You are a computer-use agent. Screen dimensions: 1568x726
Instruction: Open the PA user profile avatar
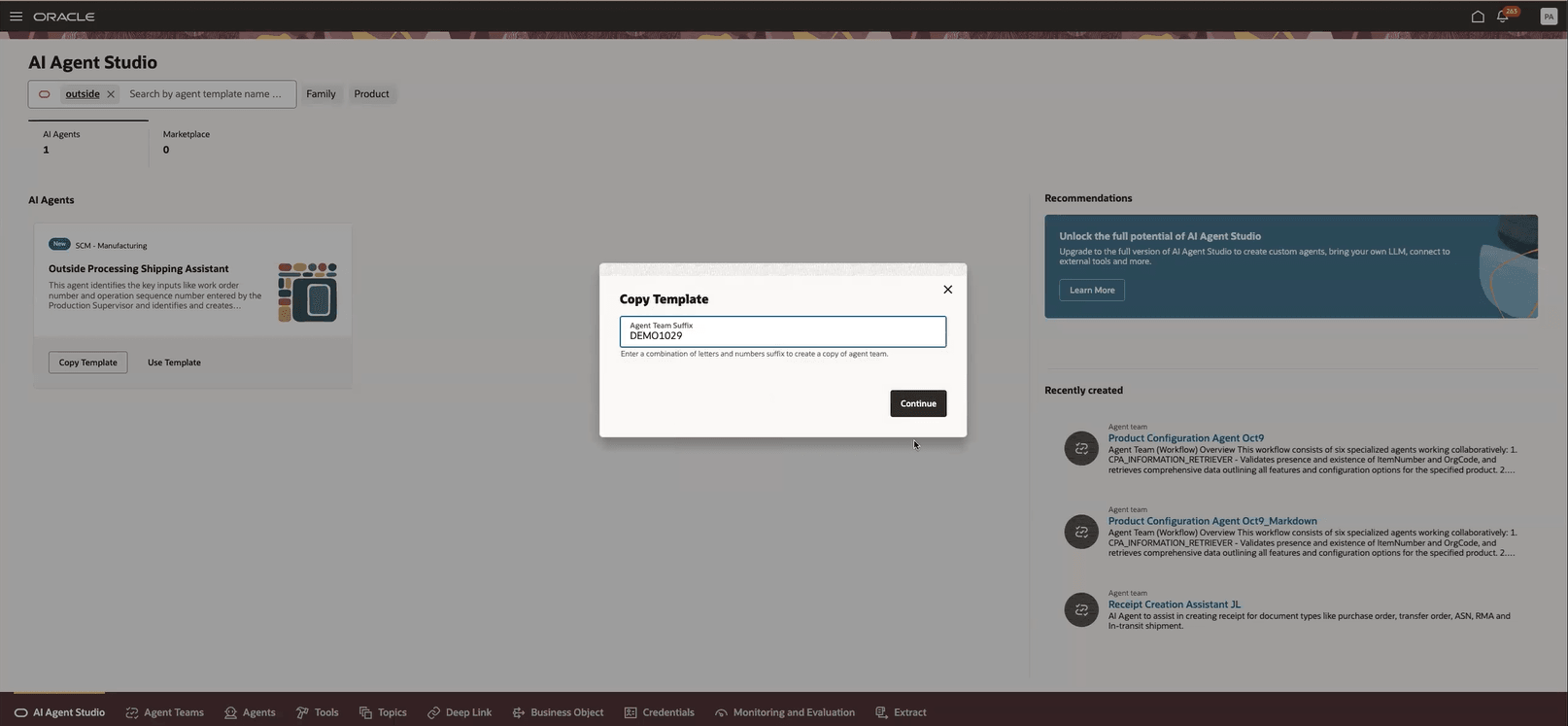coord(1549,17)
